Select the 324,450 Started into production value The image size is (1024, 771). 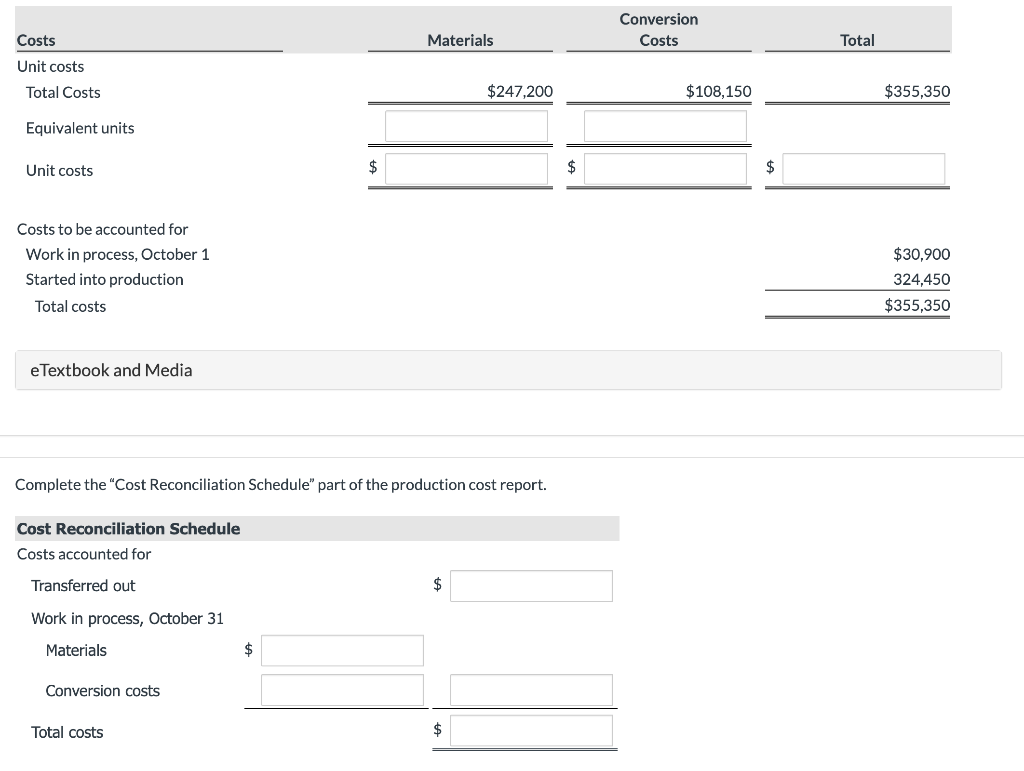(921, 279)
